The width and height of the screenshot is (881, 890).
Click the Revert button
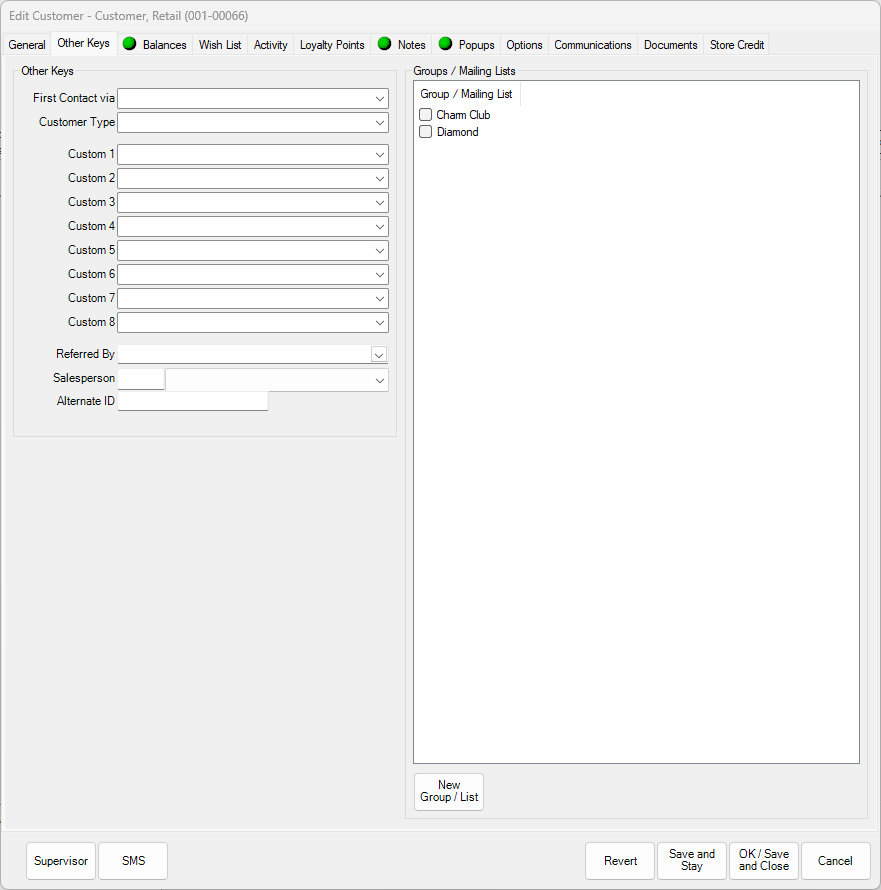620,861
